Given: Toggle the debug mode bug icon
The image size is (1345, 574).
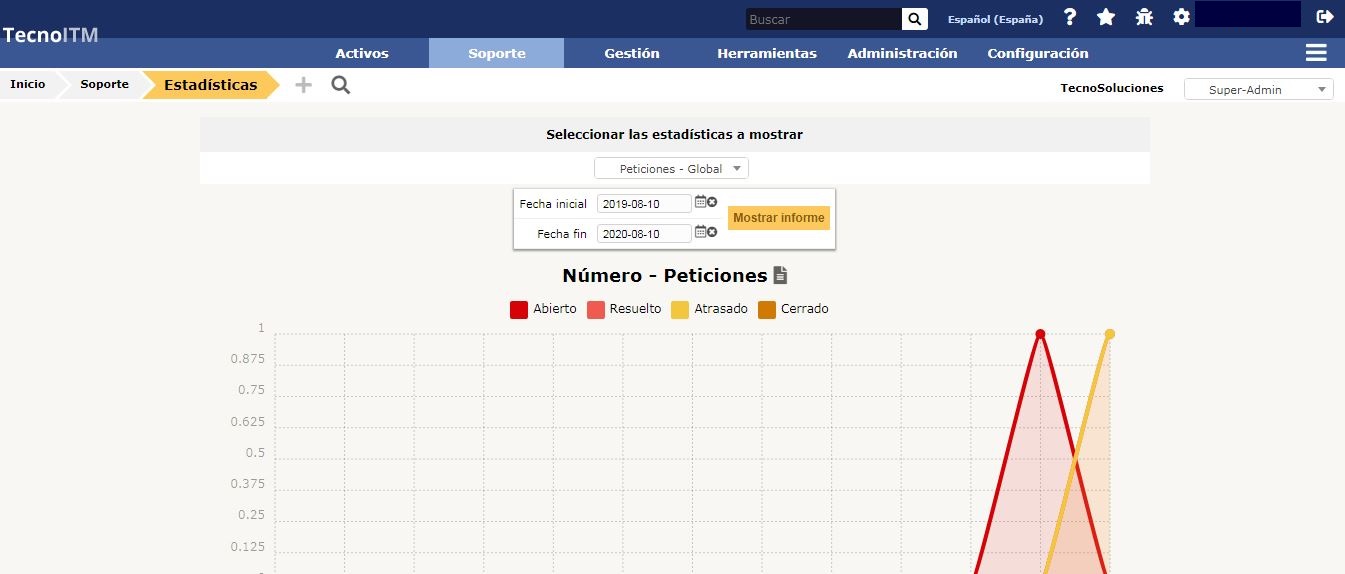Looking at the screenshot, I should point(1144,17).
